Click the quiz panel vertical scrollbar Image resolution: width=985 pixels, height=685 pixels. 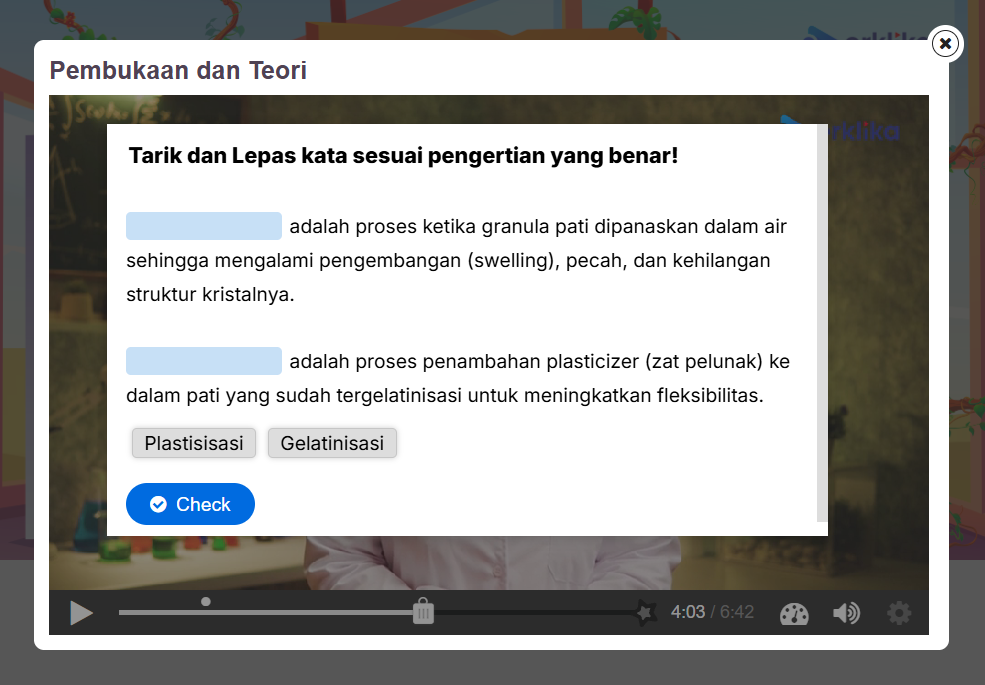tap(822, 323)
